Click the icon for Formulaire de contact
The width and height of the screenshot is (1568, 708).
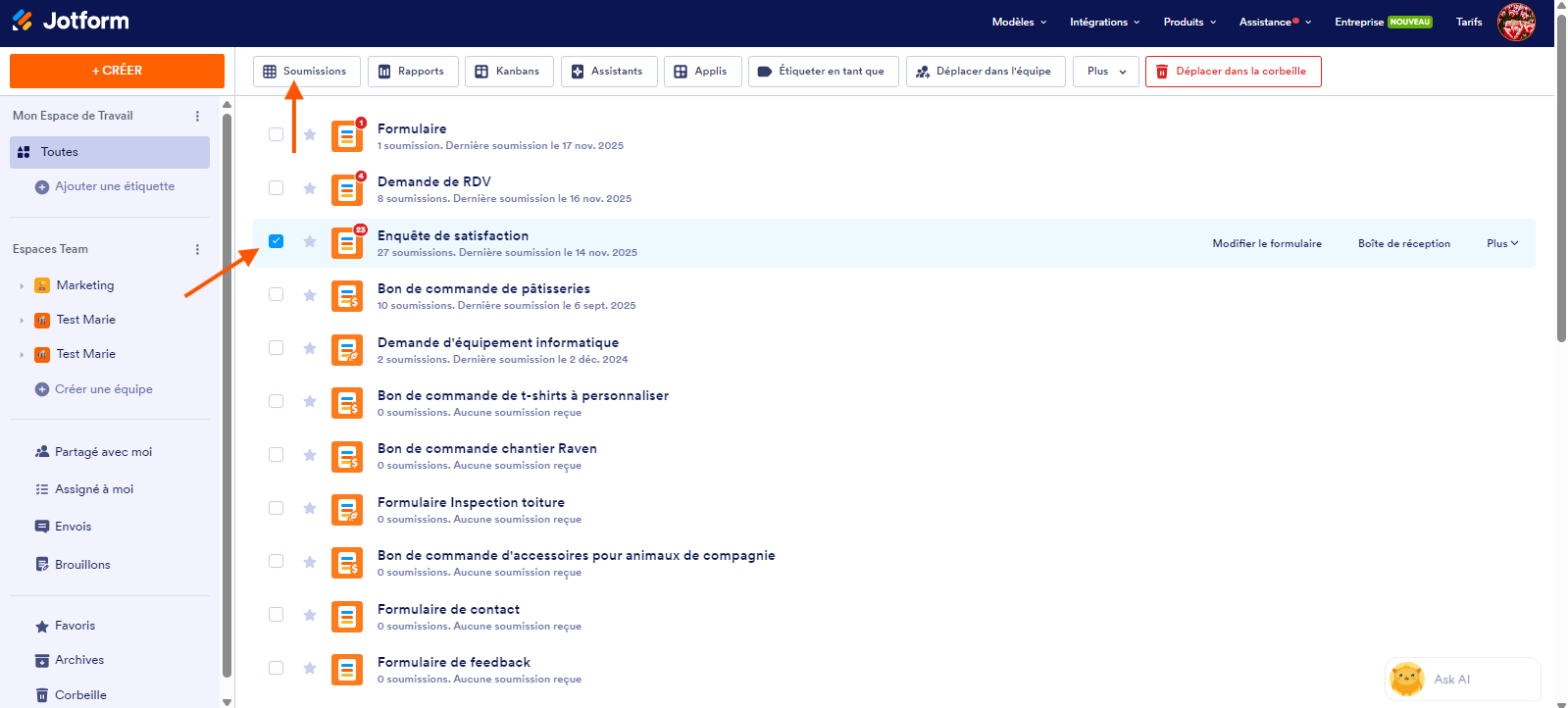tap(347, 617)
